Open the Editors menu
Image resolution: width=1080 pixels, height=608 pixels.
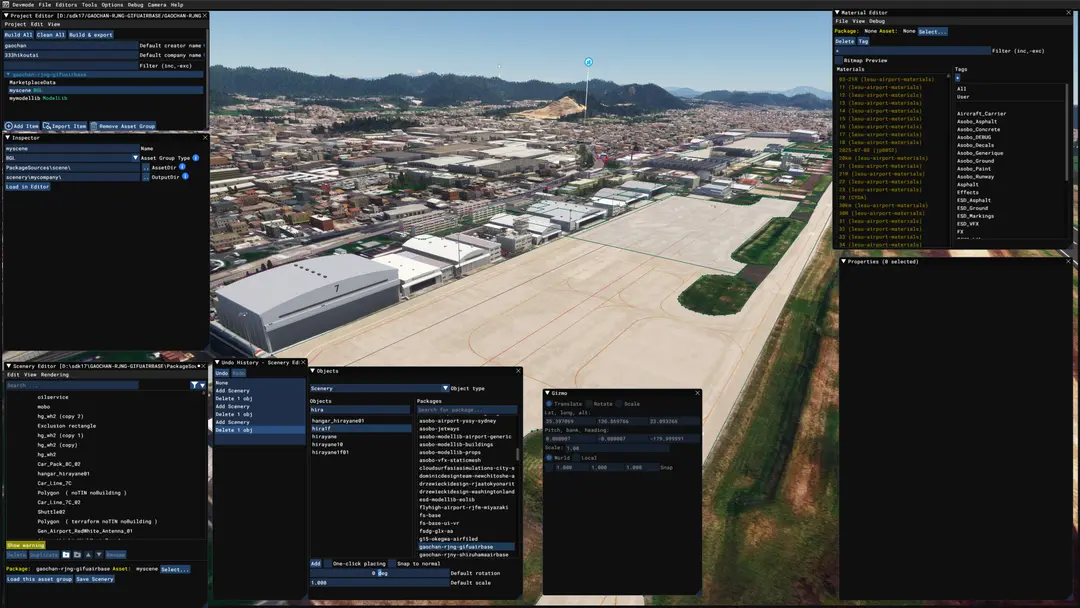coord(66,4)
